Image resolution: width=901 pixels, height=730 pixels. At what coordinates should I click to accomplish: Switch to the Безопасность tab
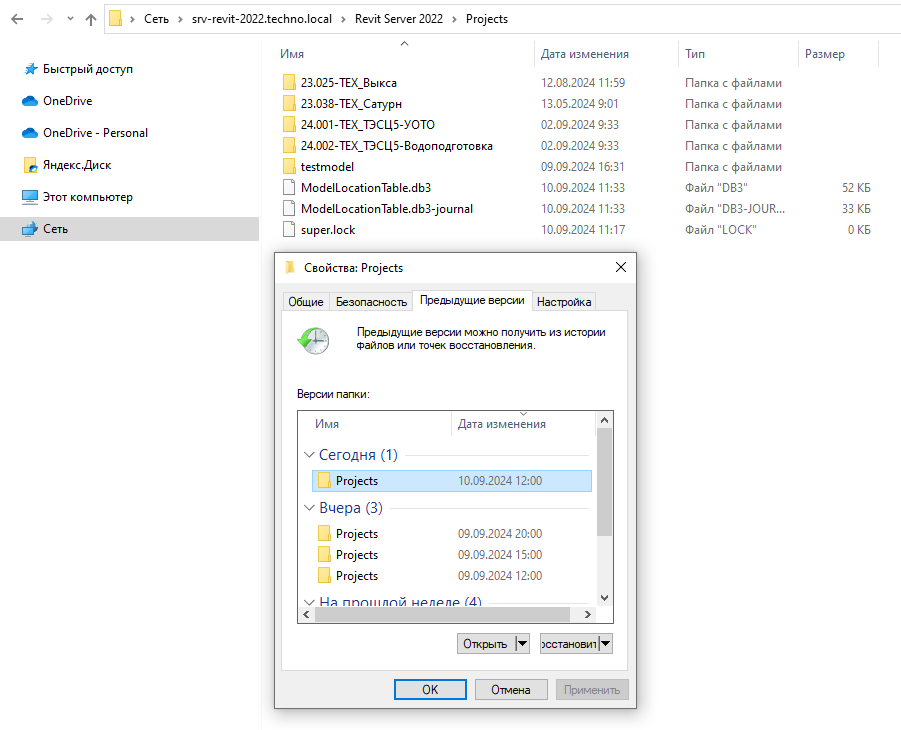[371, 302]
